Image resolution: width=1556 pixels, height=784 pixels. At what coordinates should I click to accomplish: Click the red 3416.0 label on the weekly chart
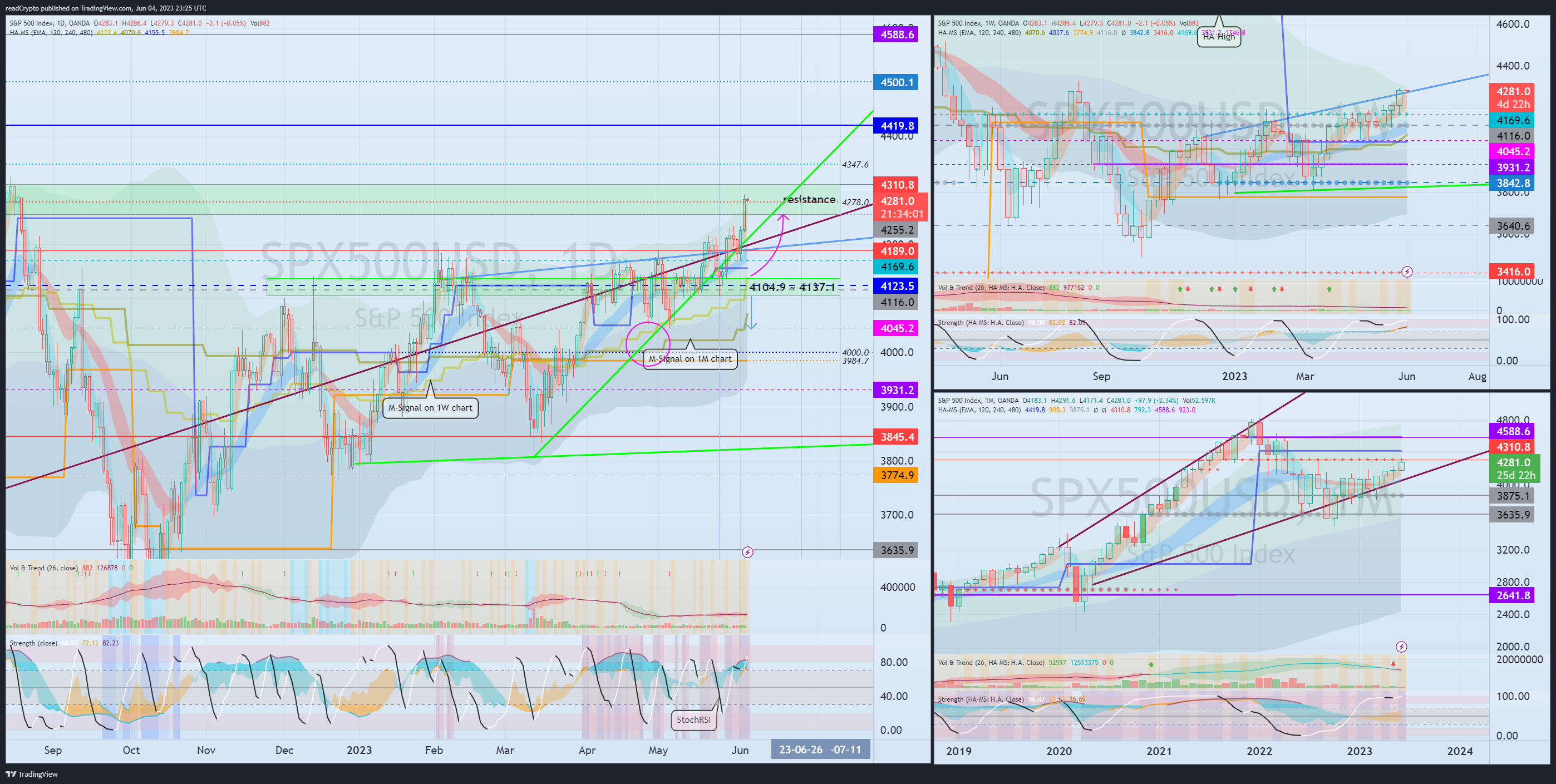1513,272
